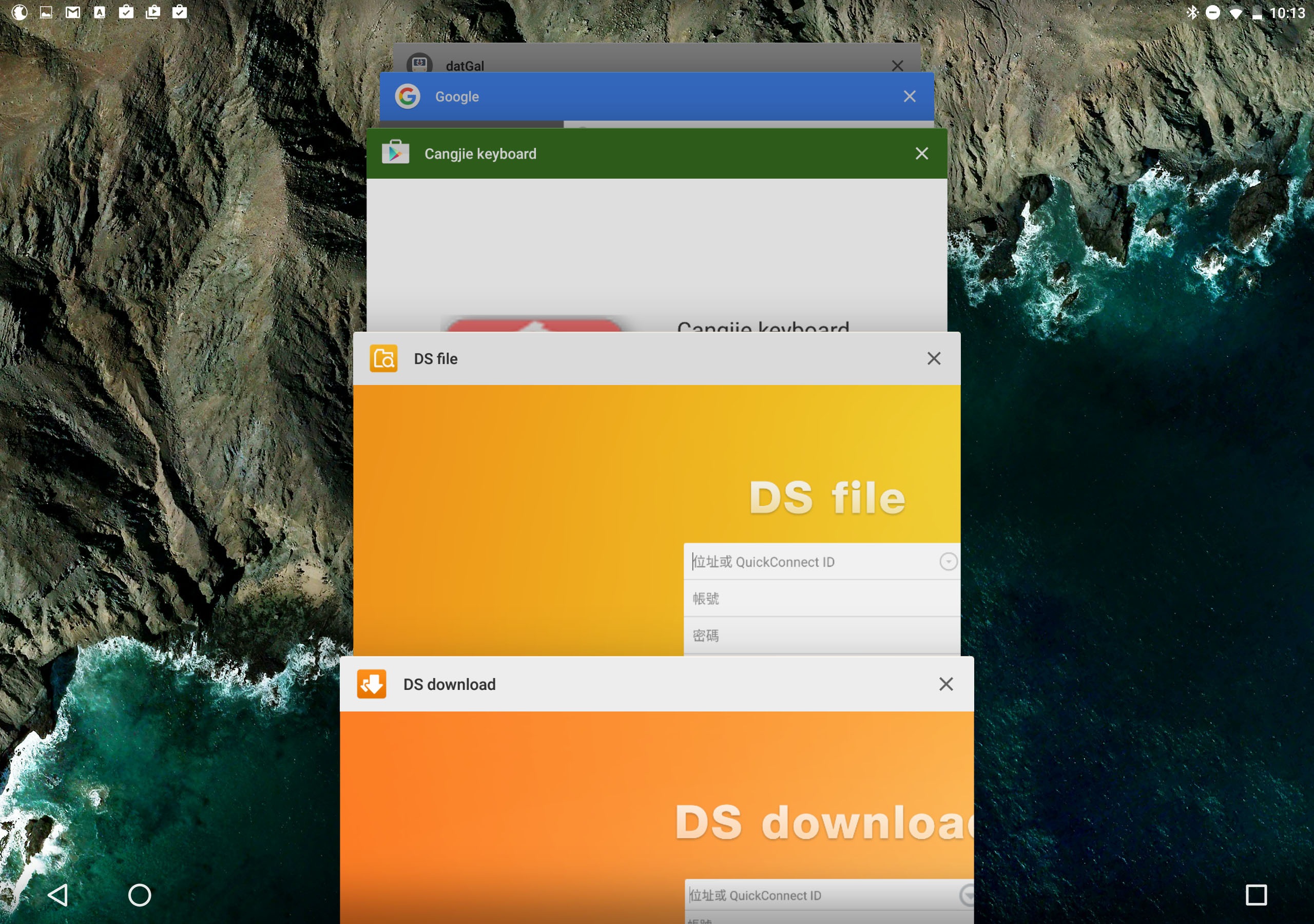Dismiss the DS file card

tap(934, 358)
